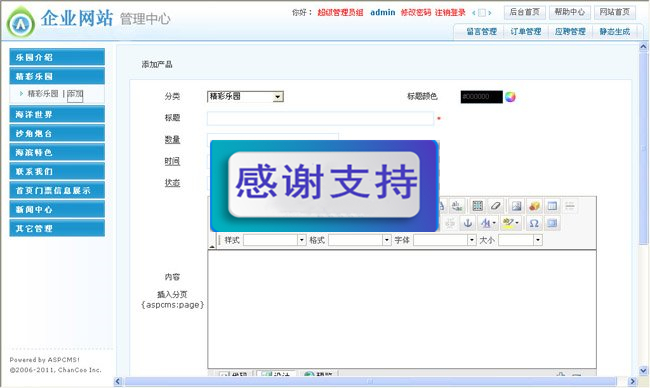
Task: Click the right arrow in header bar
Action: [x=490, y=13]
